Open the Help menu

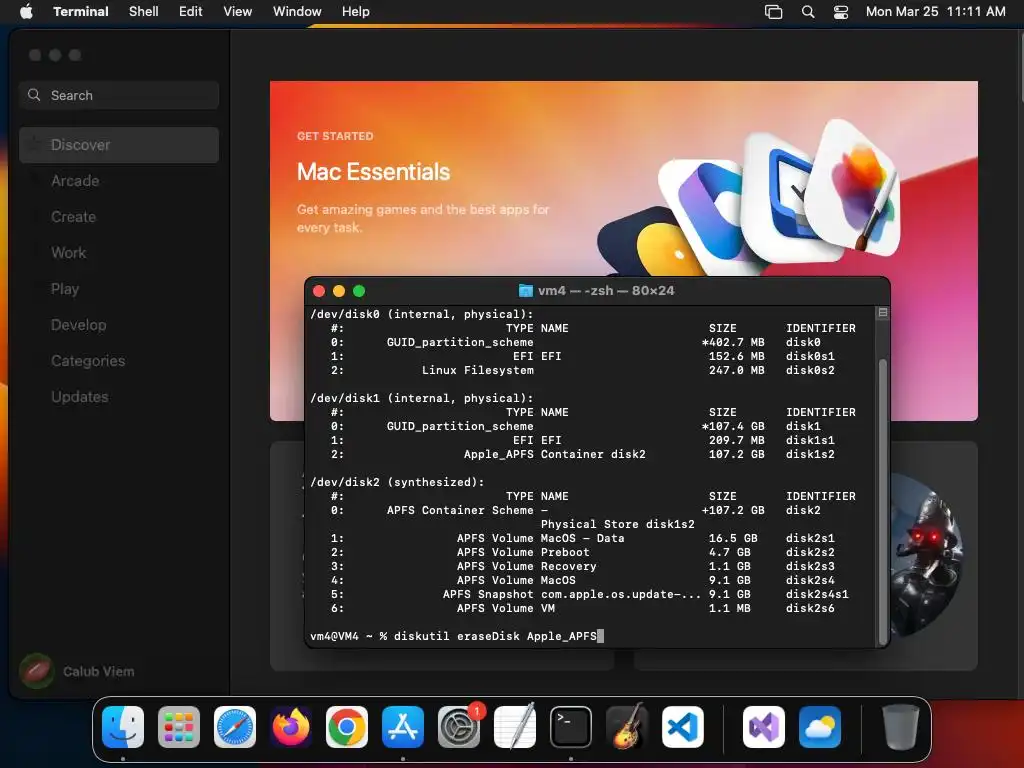tap(356, 11)
